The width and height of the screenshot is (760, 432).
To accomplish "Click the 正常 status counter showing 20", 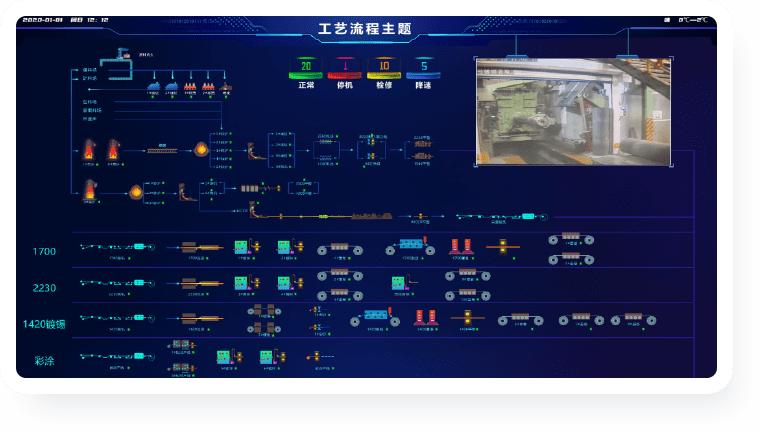I will [x=306, y=69].
